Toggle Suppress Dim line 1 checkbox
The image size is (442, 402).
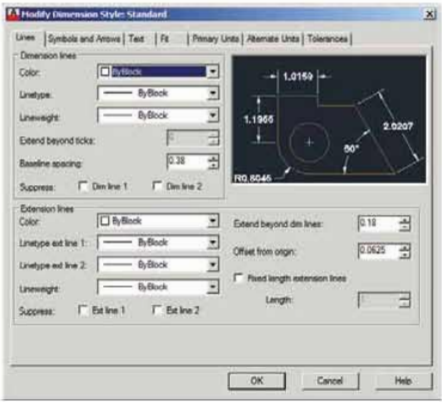pos(83,186)
